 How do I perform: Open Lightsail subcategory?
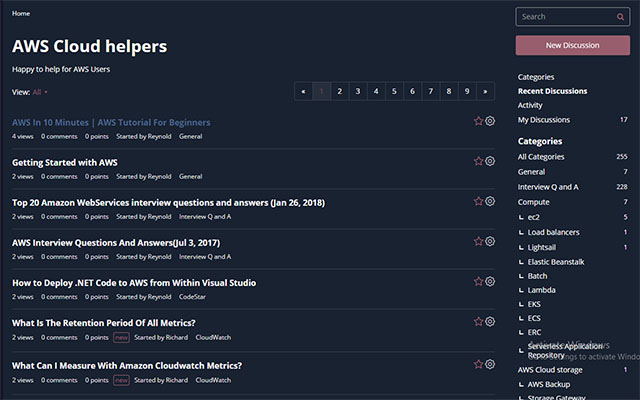pos(542,247)
